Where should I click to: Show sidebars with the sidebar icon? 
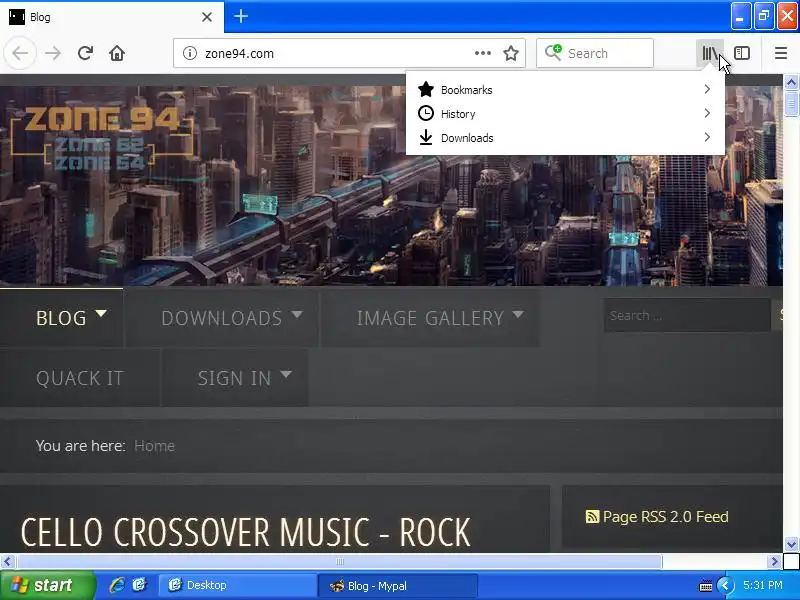[x=742, y=53]
